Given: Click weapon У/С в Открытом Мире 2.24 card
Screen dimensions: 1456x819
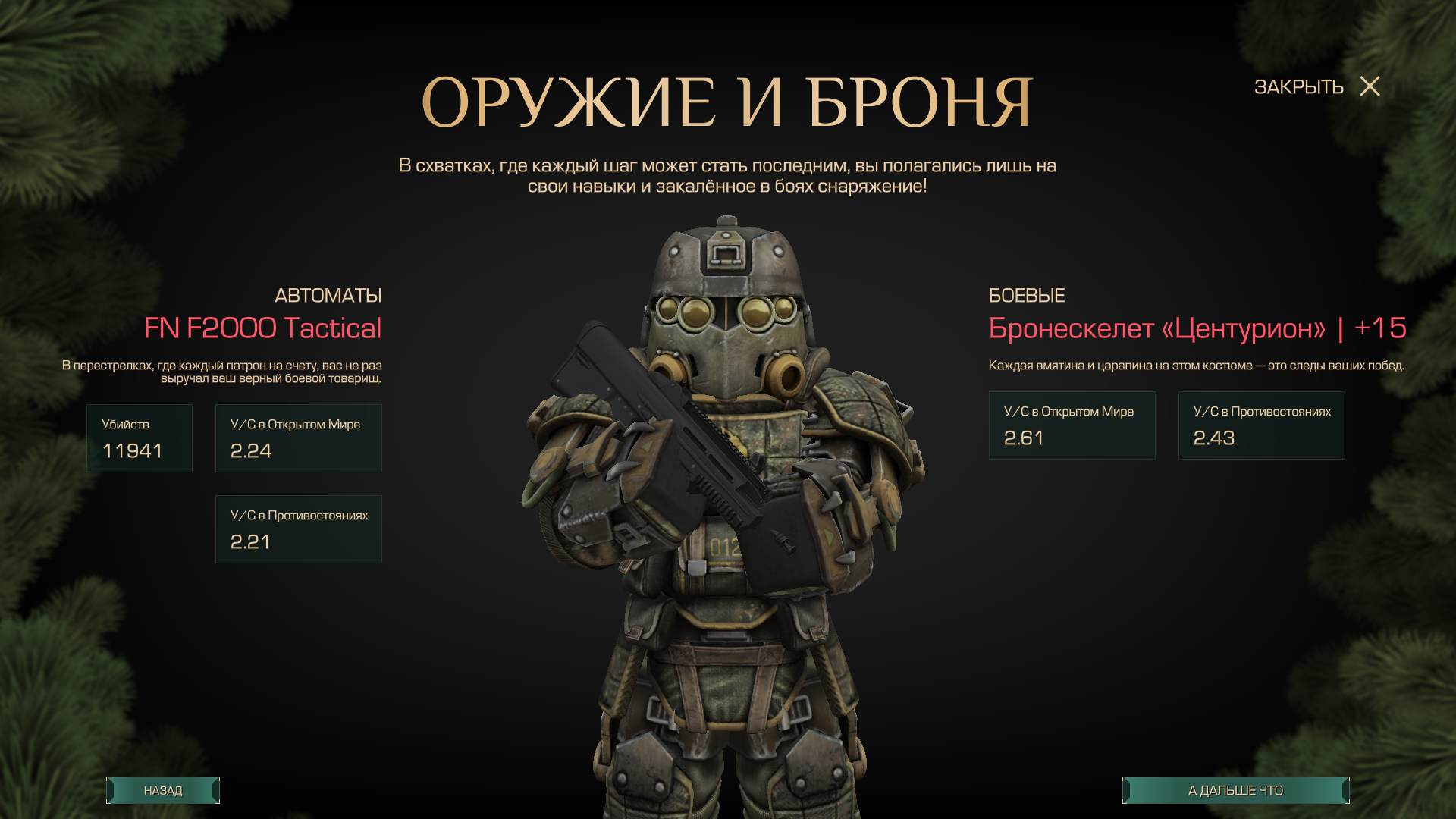Looking at the screenshot, I should coord(299,438).
